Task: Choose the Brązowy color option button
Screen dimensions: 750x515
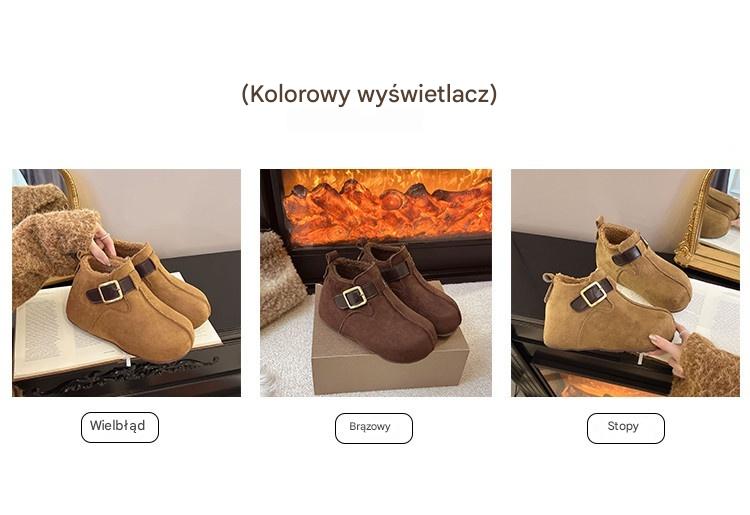Action: (x=374, y=428)
